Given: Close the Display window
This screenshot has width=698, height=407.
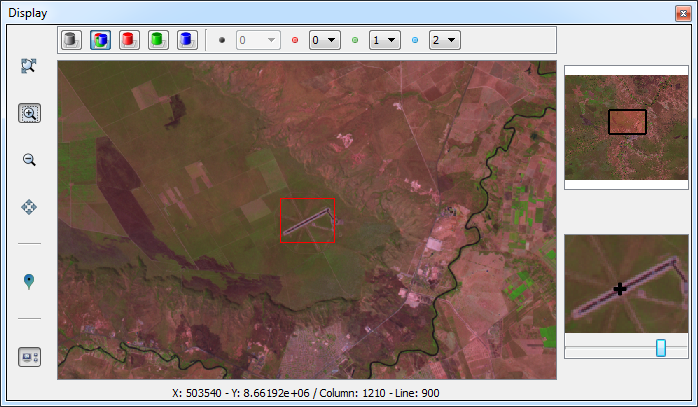Looking at the screenshot, I should [683, 11].
